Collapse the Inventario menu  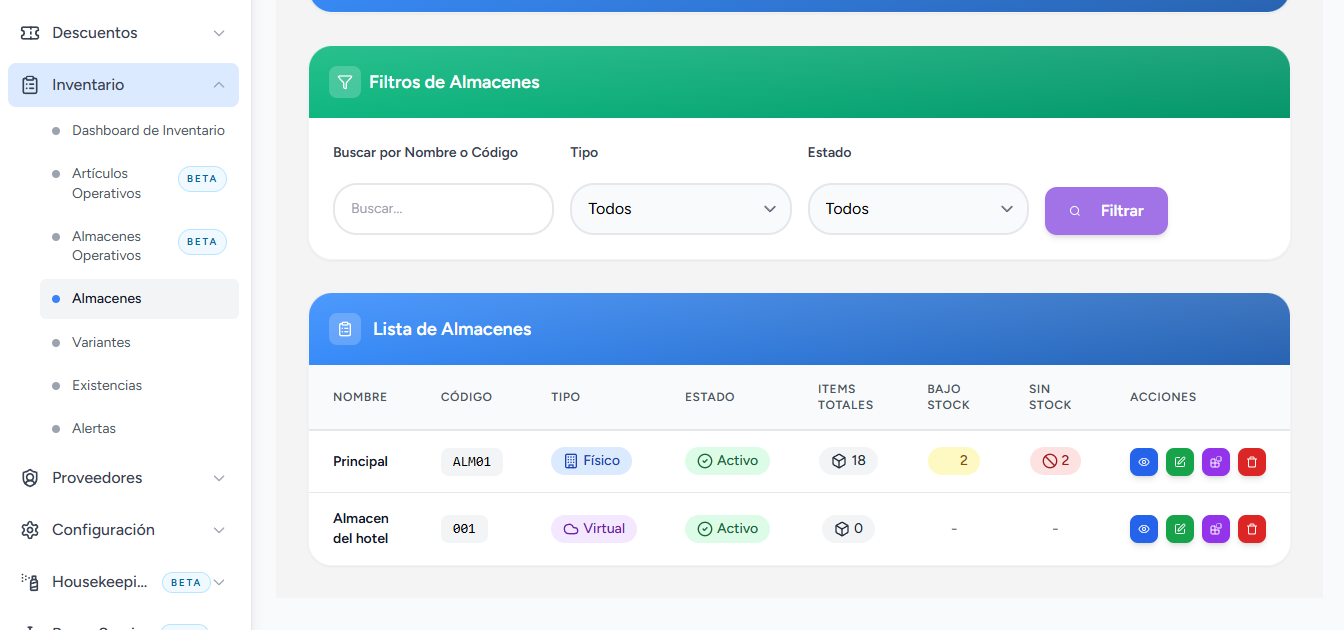(x=123, y=85)
